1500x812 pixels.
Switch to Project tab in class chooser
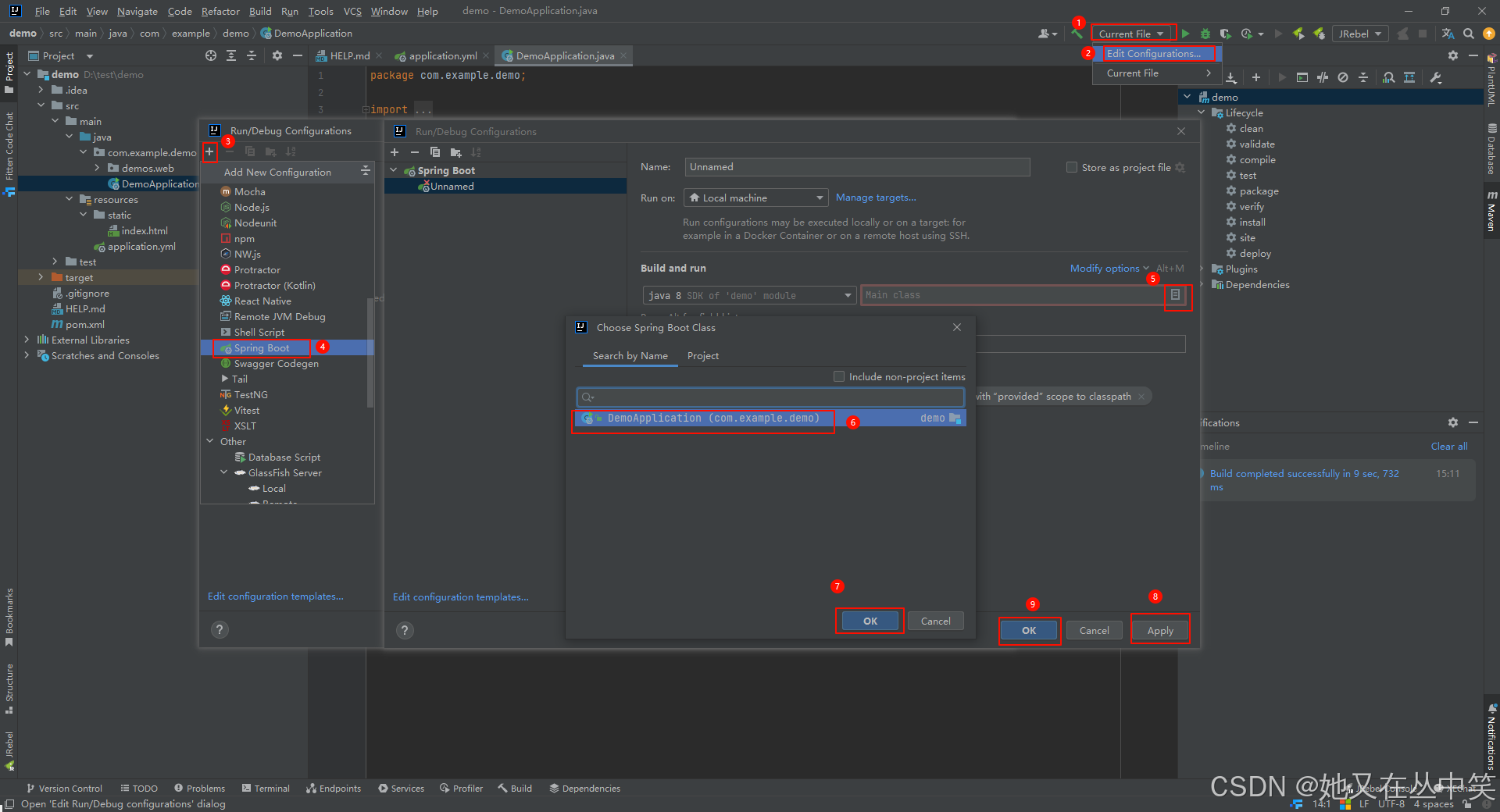click(703, 355)
